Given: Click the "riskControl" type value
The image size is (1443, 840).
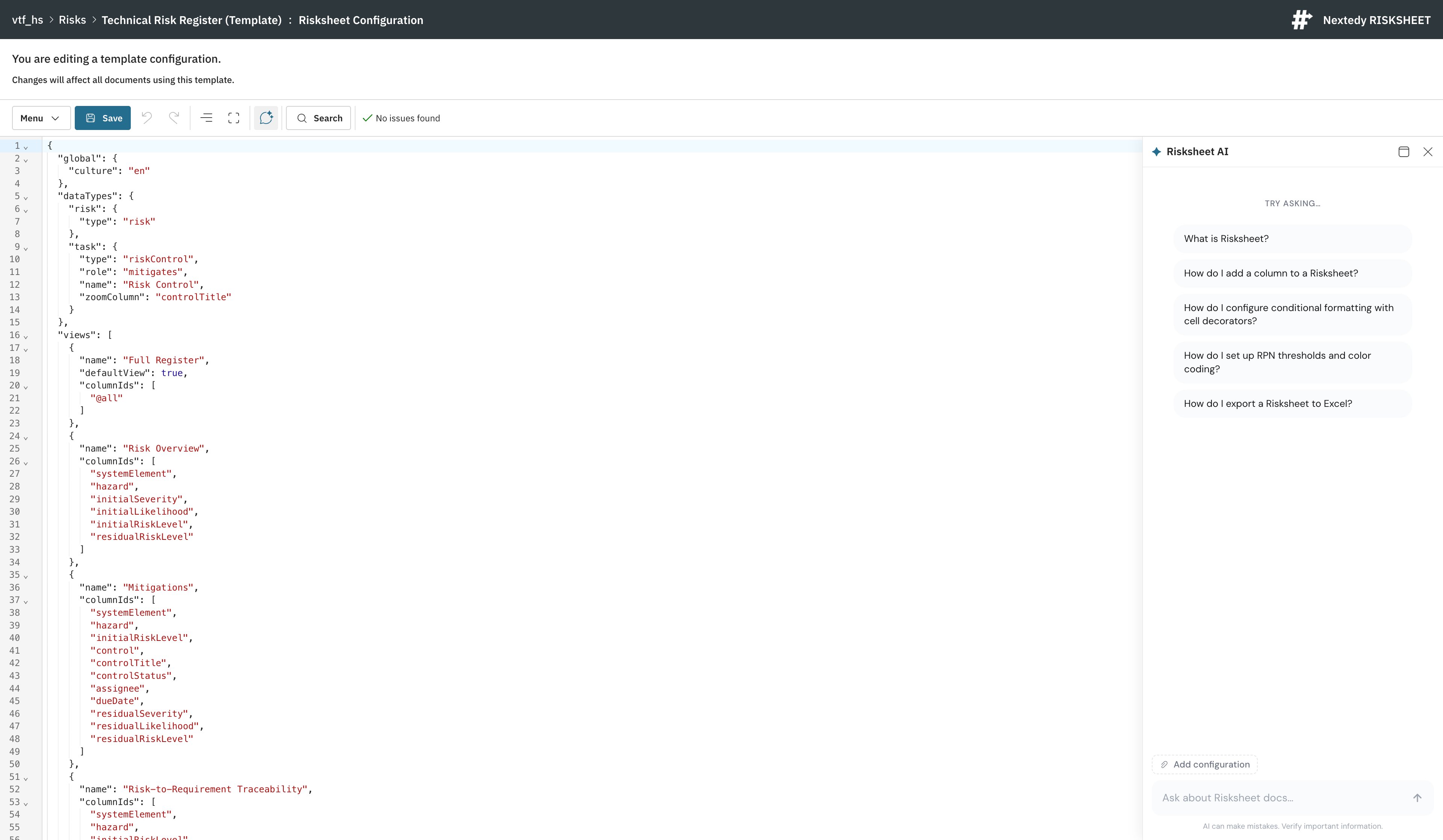Looking at the screenshot, I should (158, 259).
